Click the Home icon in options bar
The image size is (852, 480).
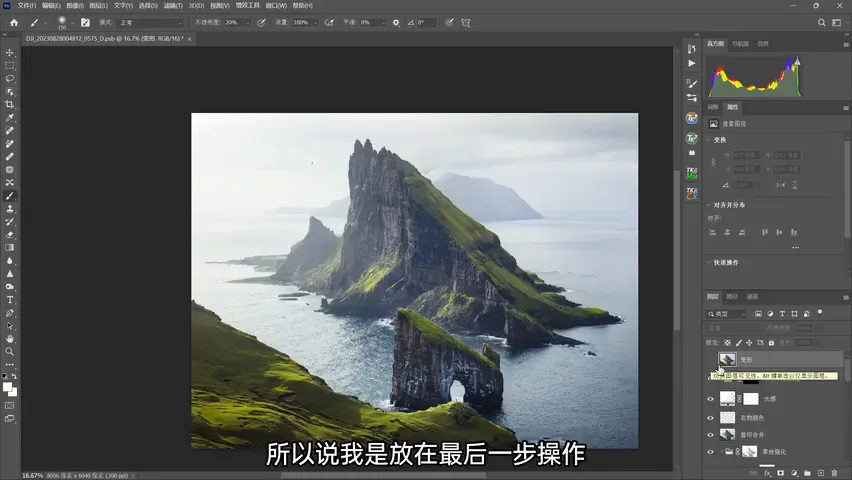14,22
